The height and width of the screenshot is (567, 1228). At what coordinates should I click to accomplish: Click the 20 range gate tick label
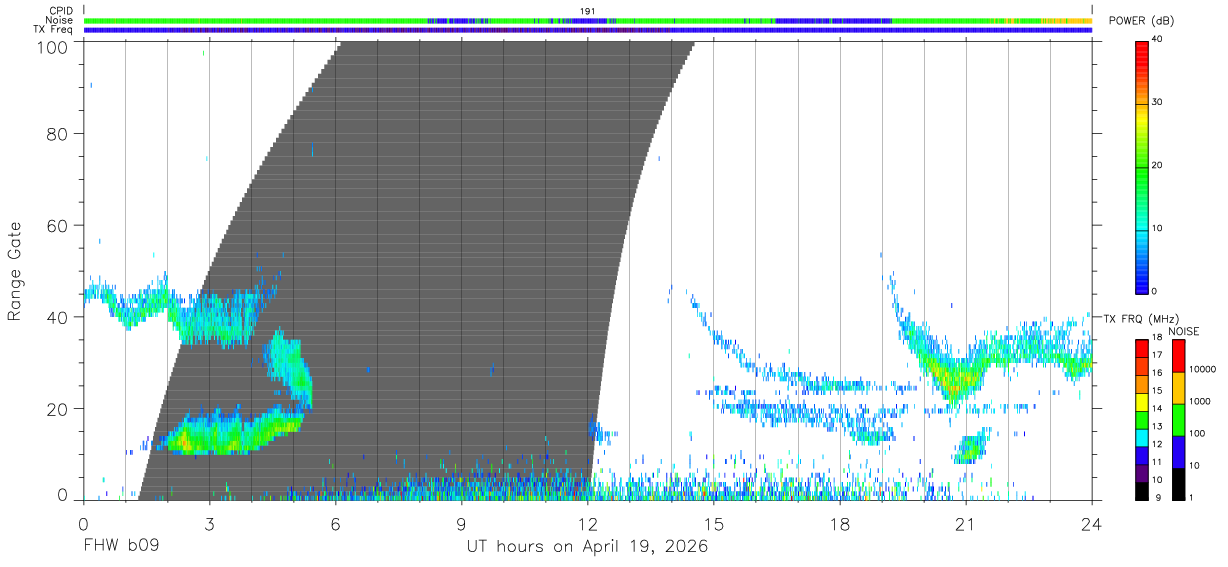[x=56, y=409]
